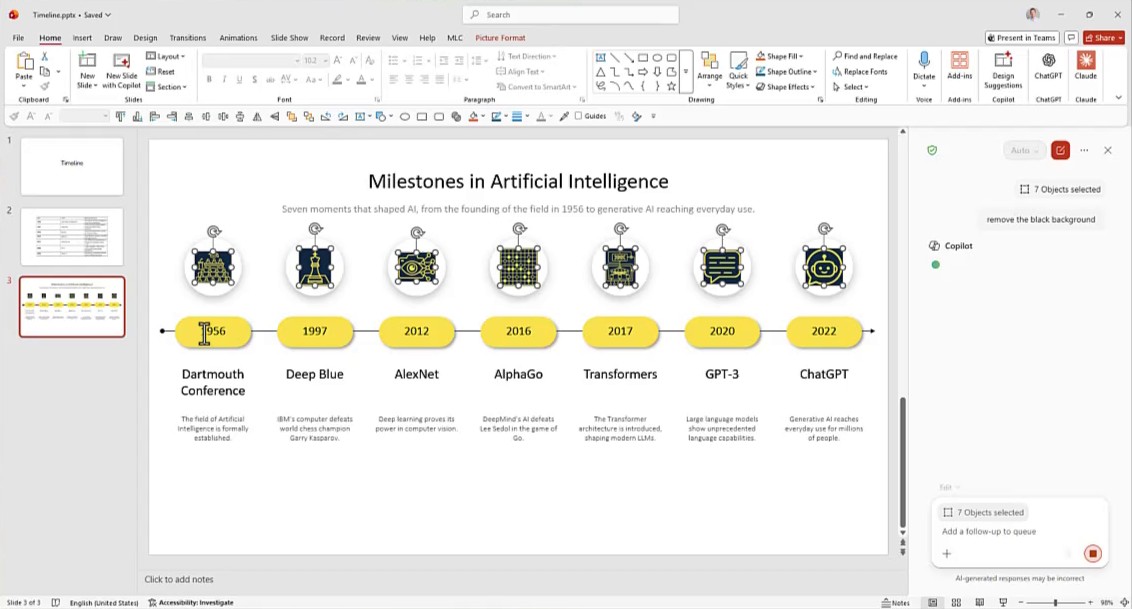1132x609 pixels.
Task: Toggle Italic formatting
Action: [225, 79]
